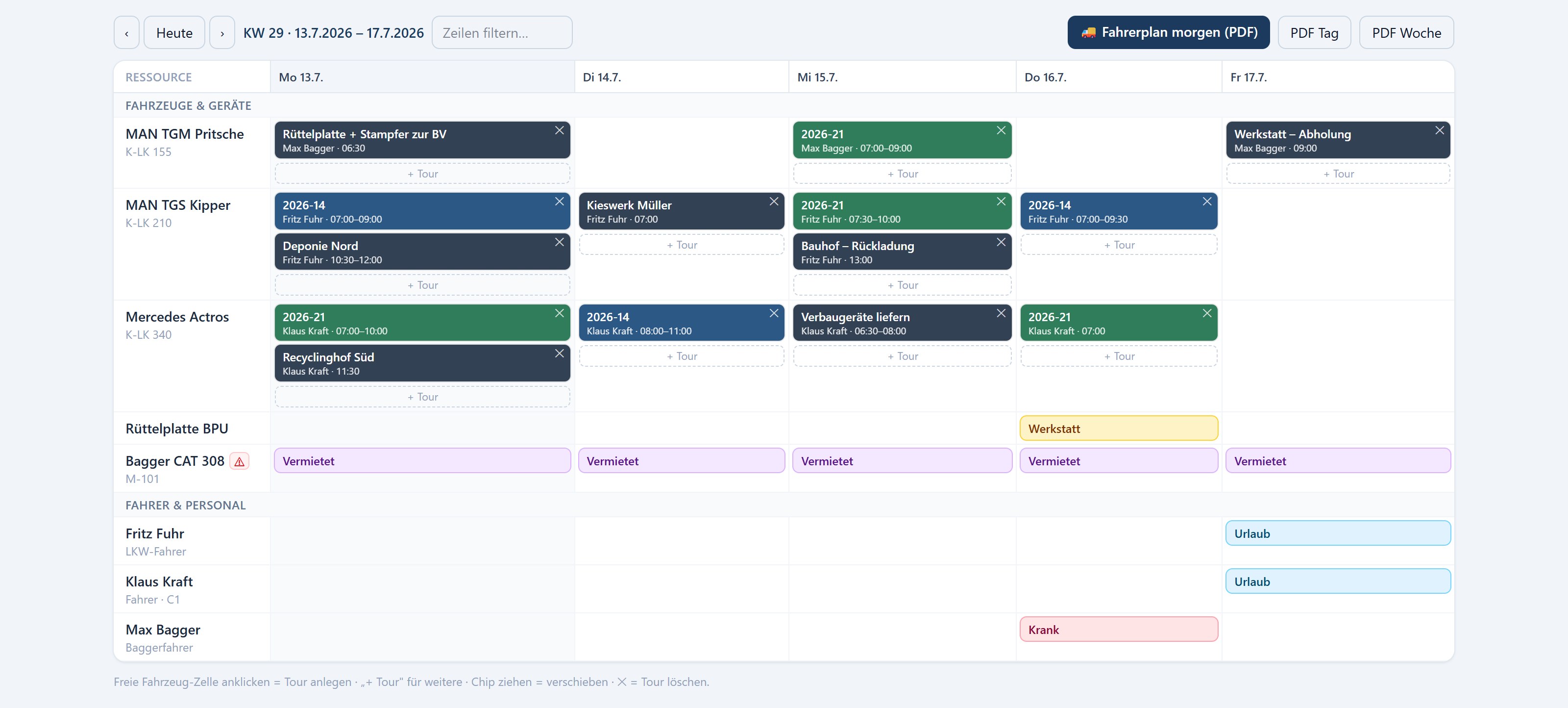The height and width of the screenshot is (708, 1568).
Task: Click the Klaus Kraft personnel row label
Action: pos(159,582)
